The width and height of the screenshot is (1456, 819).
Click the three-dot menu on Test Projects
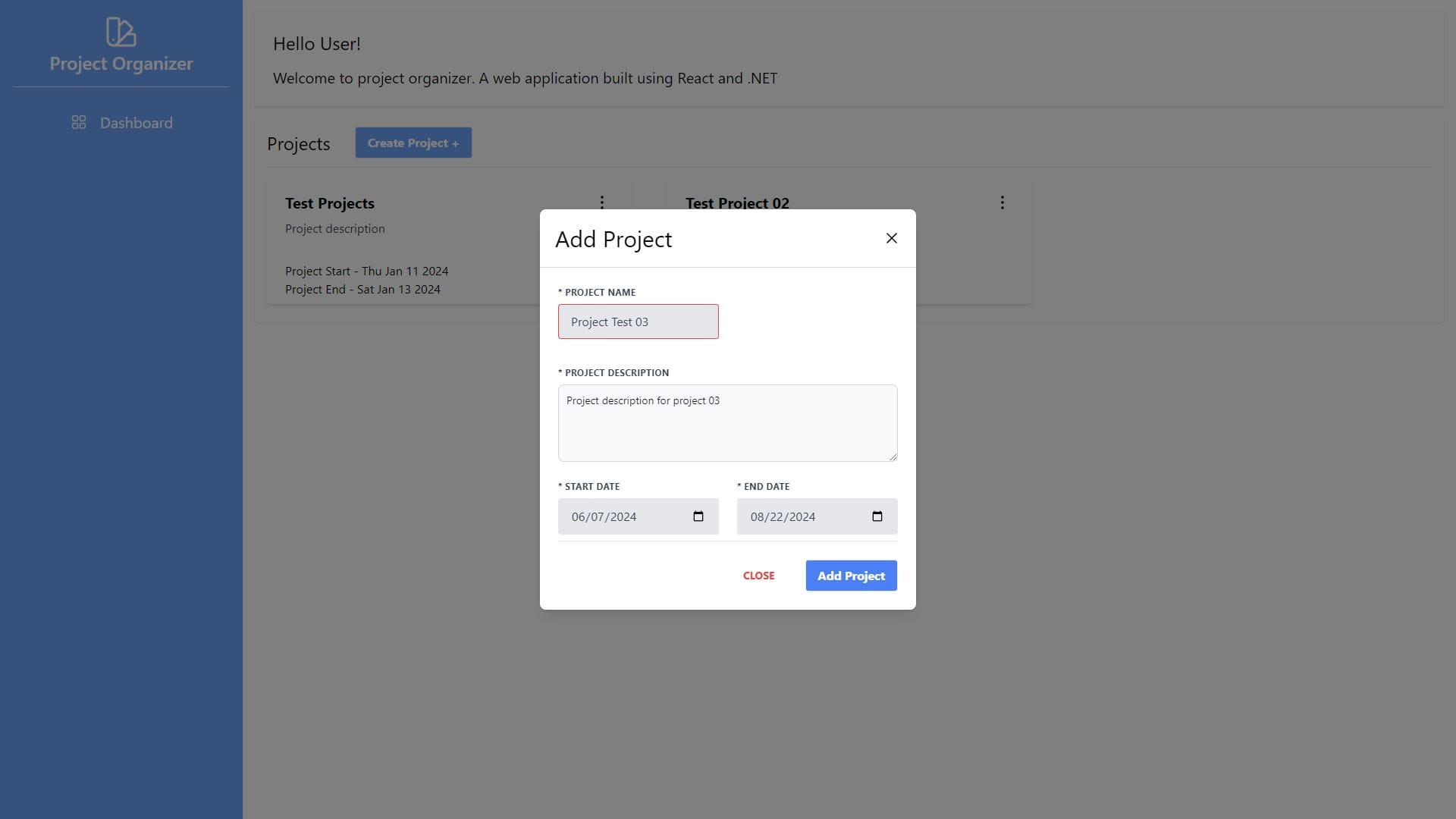[602, 202]
